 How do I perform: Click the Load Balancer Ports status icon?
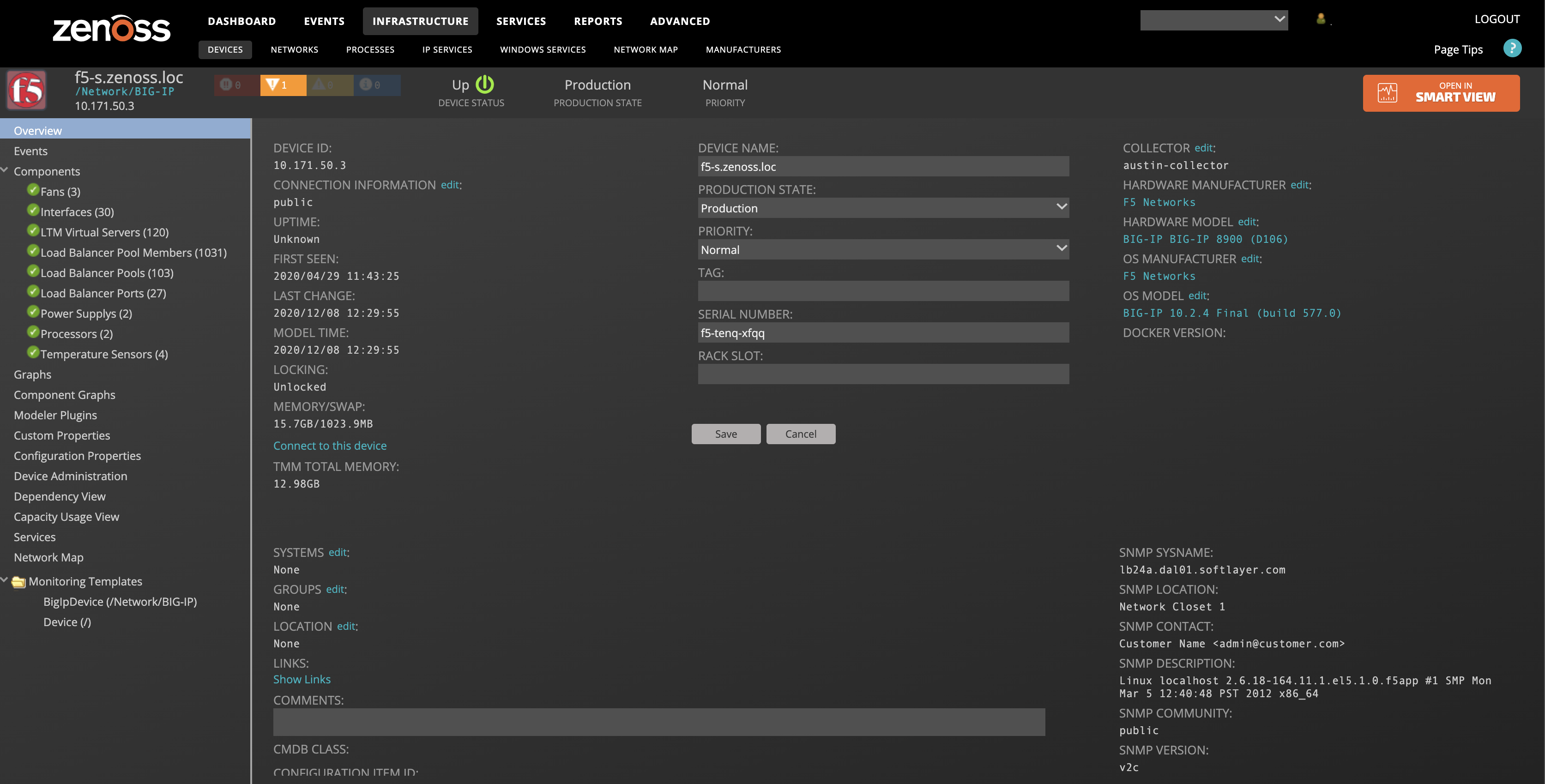pos(34,292)
